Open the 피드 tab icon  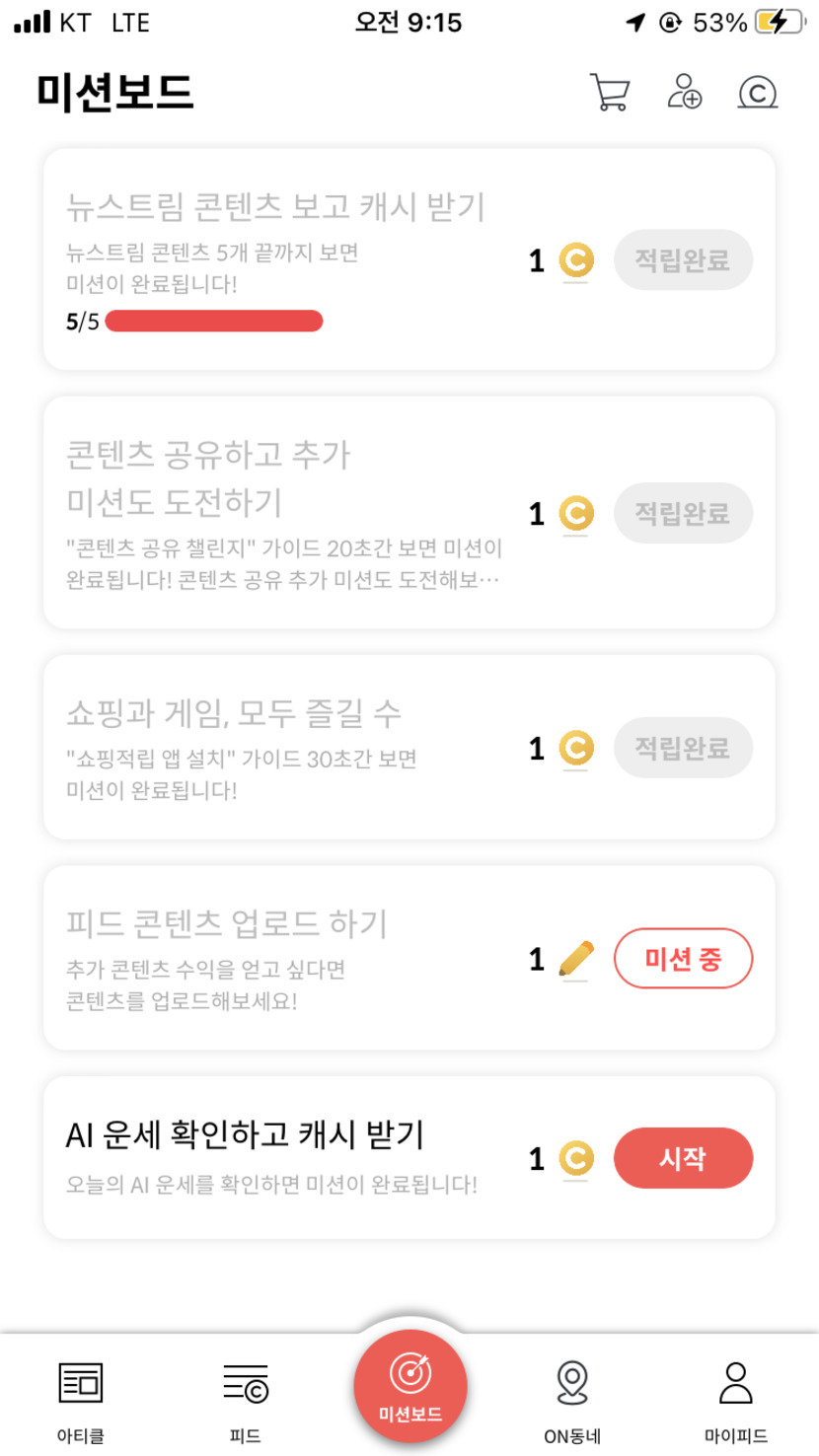[245, 1384]
